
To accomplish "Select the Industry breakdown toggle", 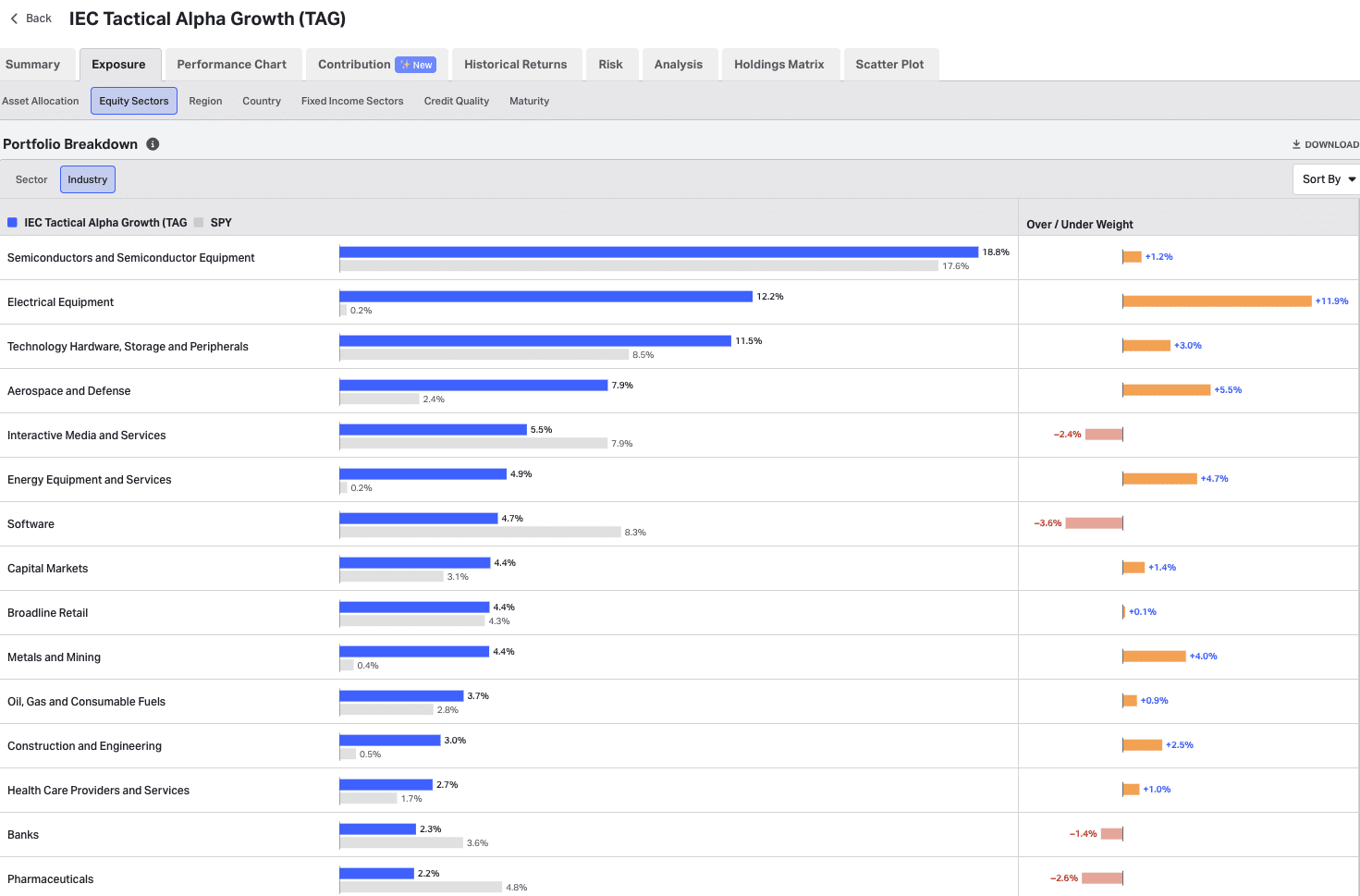I will [x=88, y=179].
